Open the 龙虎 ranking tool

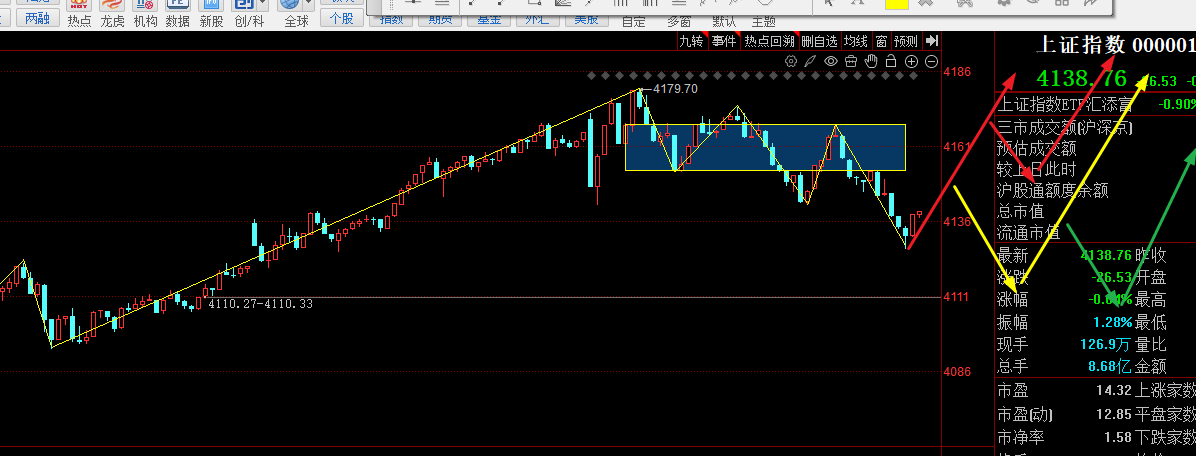[112, 13]
